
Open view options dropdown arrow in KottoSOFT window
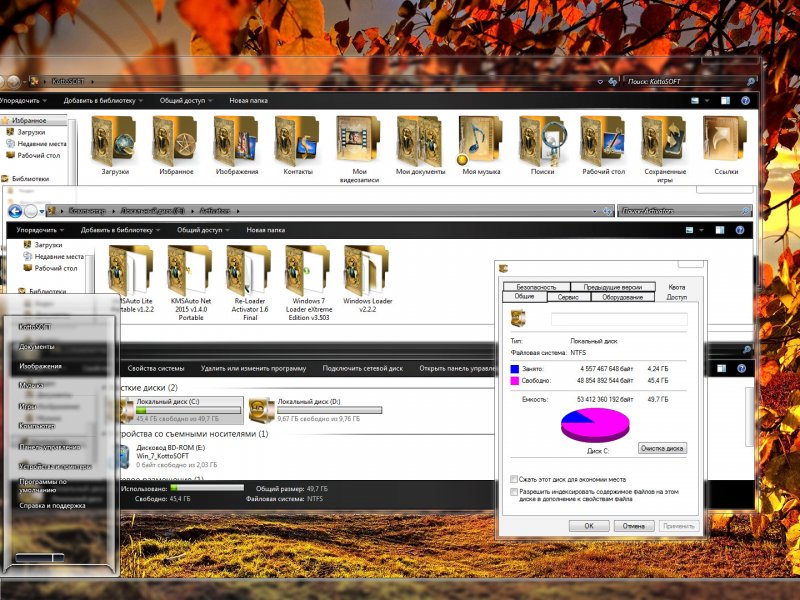tap(707, 101)
